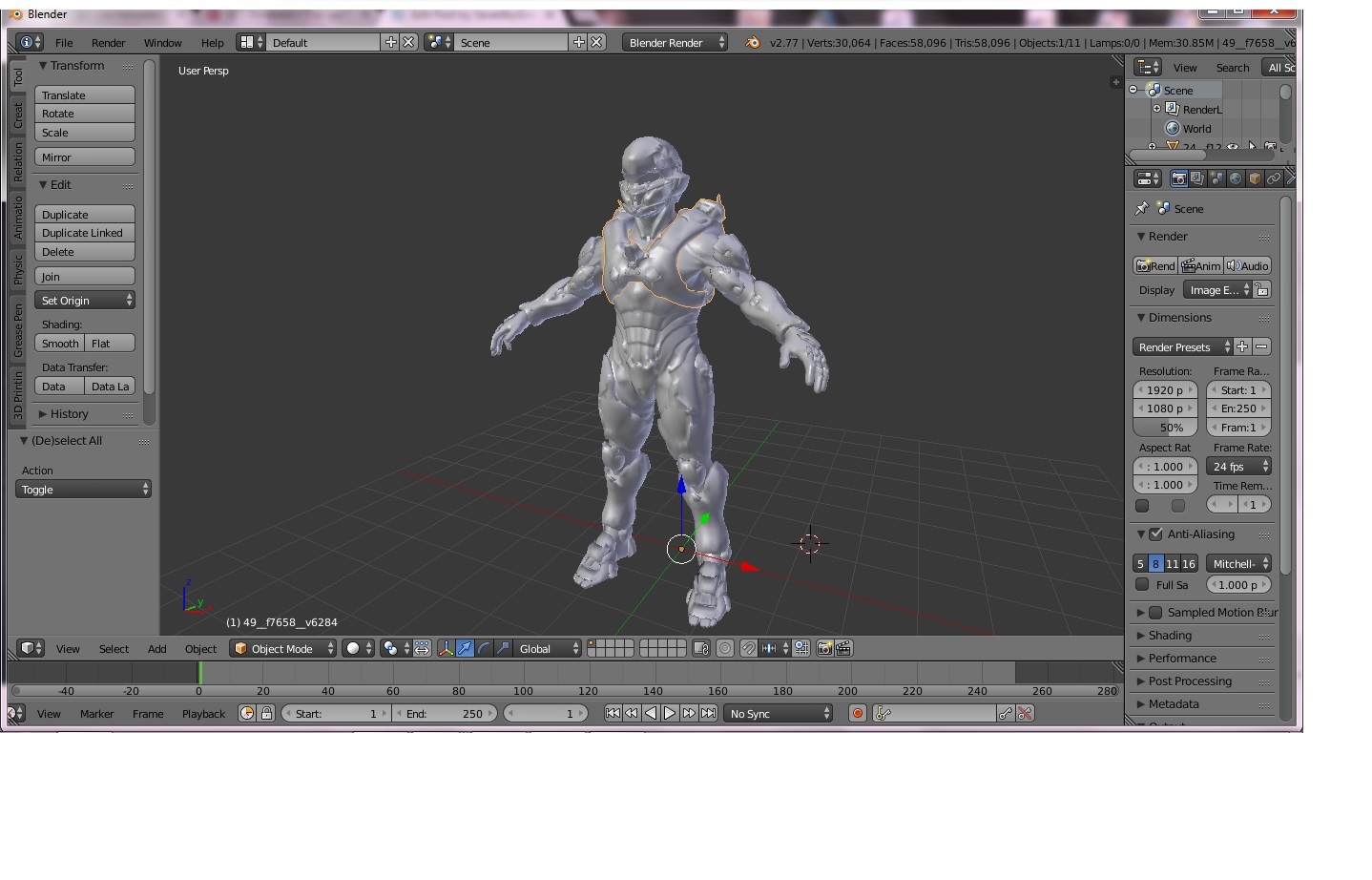The width and height of the screenshot is (1372, 880).
Task: Select 8 anti-aliasing samples
Action: pyautogui.click(x=1155, y=563)
